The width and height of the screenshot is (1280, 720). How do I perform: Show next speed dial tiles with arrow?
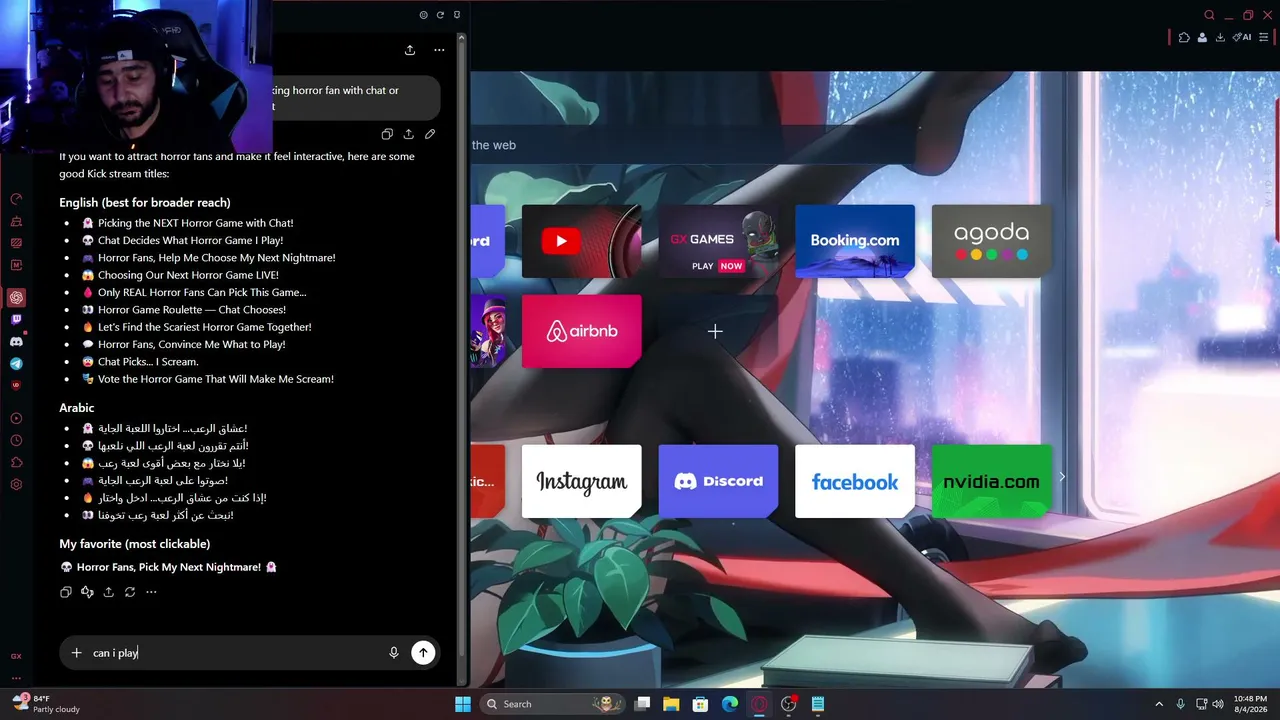click(x=1062, y=477)
